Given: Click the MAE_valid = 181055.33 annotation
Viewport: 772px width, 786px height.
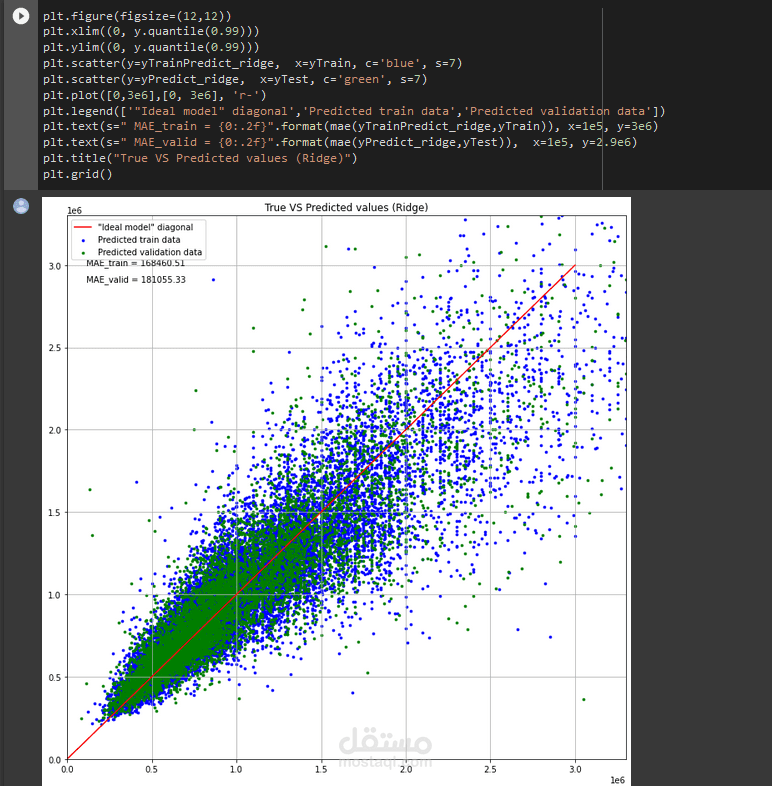Looking at the screenshot, I should [x=136, y=279].
